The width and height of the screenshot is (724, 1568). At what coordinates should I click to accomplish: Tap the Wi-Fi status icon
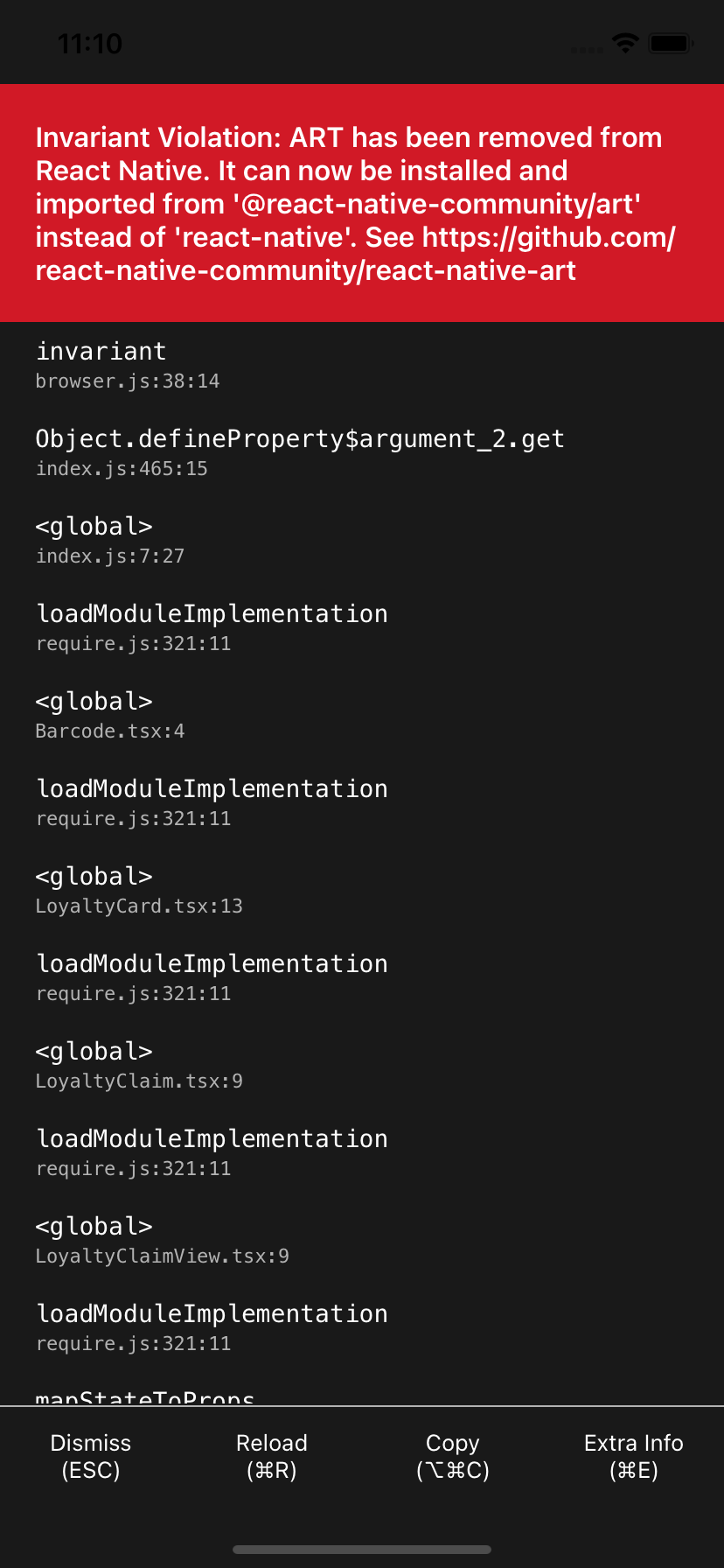[x=625, y=42]
